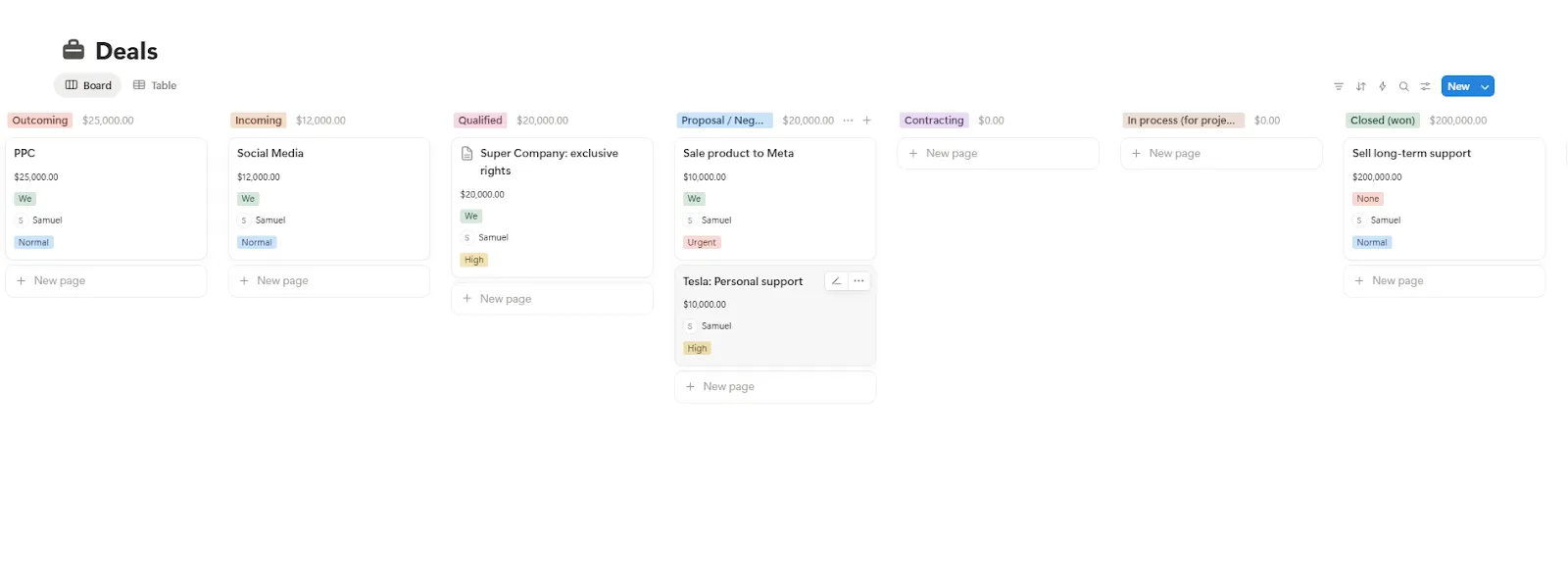Click Normal tag on PPC card
The width and height of the screenshot is (1568, 587).
(x=33, y=243)
